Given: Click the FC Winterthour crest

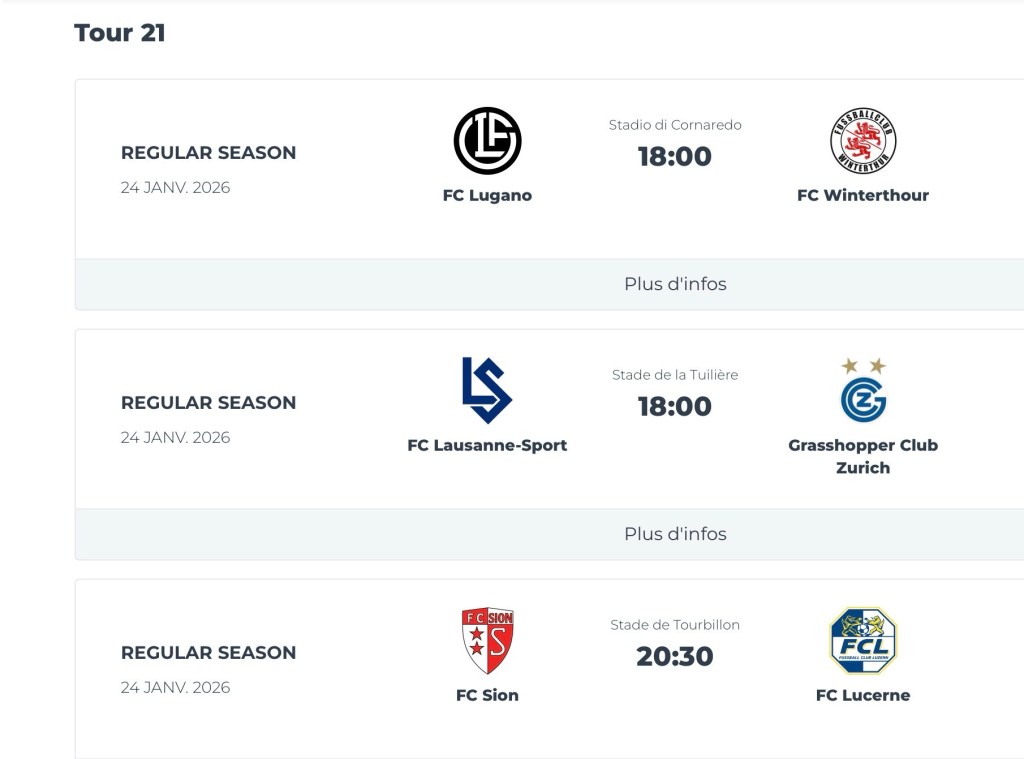Looking at the screenshot, I should point(862,141).
